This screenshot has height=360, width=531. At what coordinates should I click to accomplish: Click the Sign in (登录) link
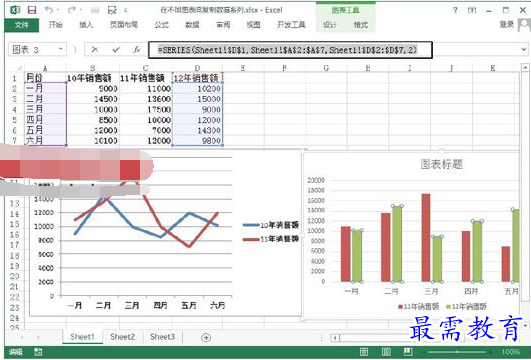(x=507, y=24)
